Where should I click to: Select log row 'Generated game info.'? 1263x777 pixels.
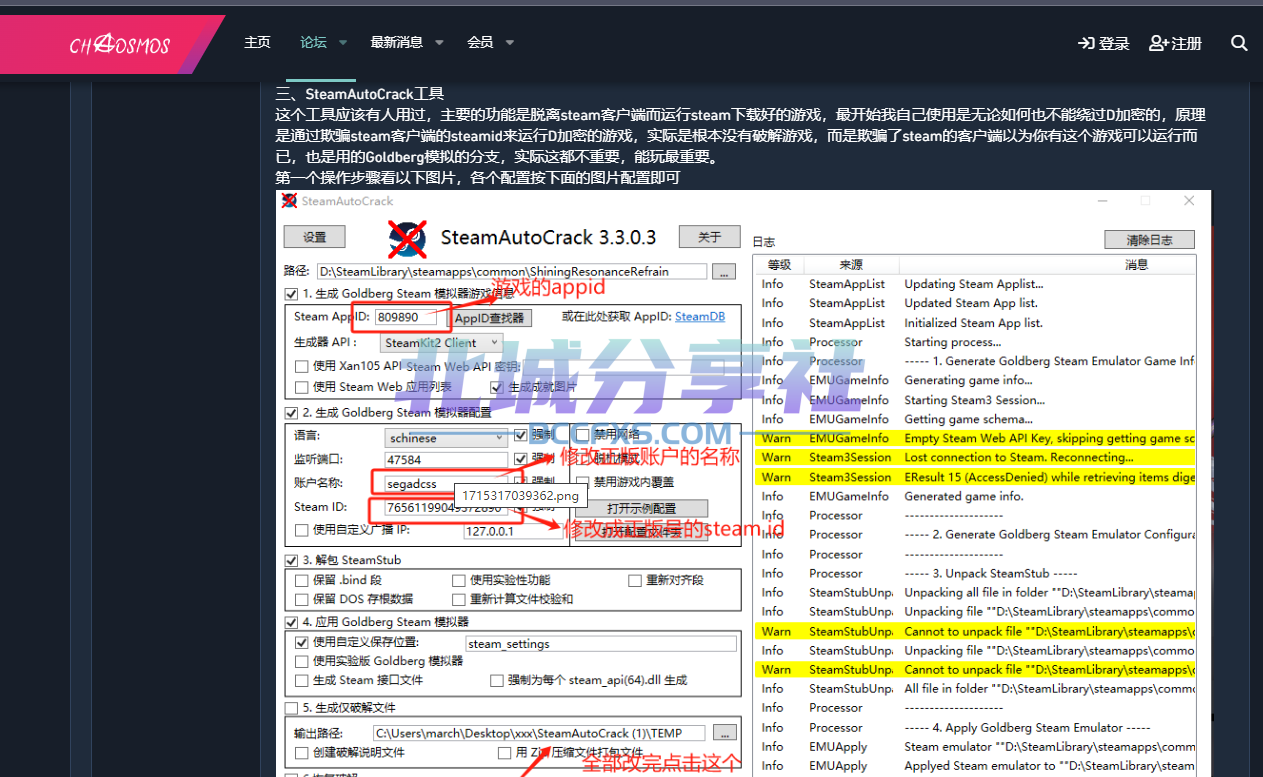coord(975,496)
